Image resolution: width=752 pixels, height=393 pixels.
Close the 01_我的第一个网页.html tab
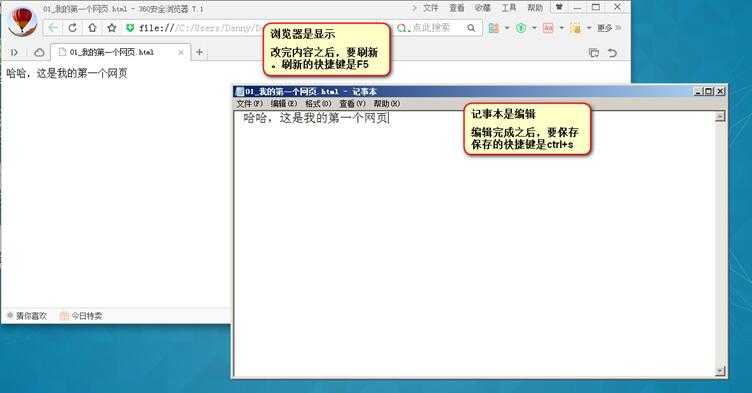(181, 52)
